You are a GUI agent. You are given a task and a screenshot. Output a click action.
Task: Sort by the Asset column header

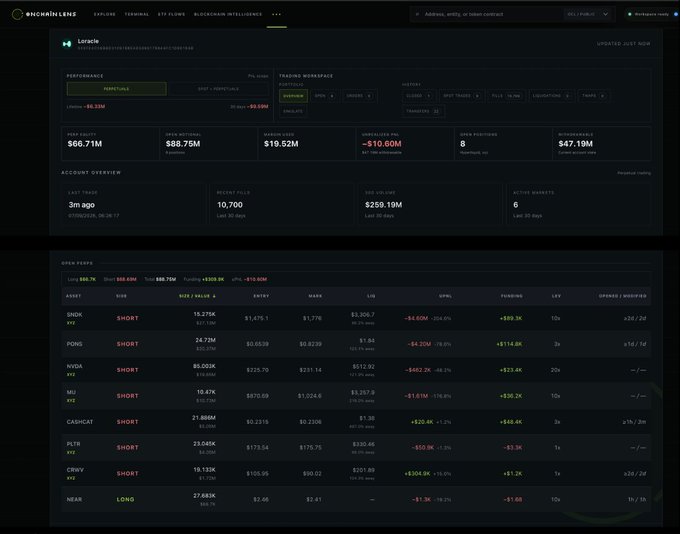pos(73,296)
